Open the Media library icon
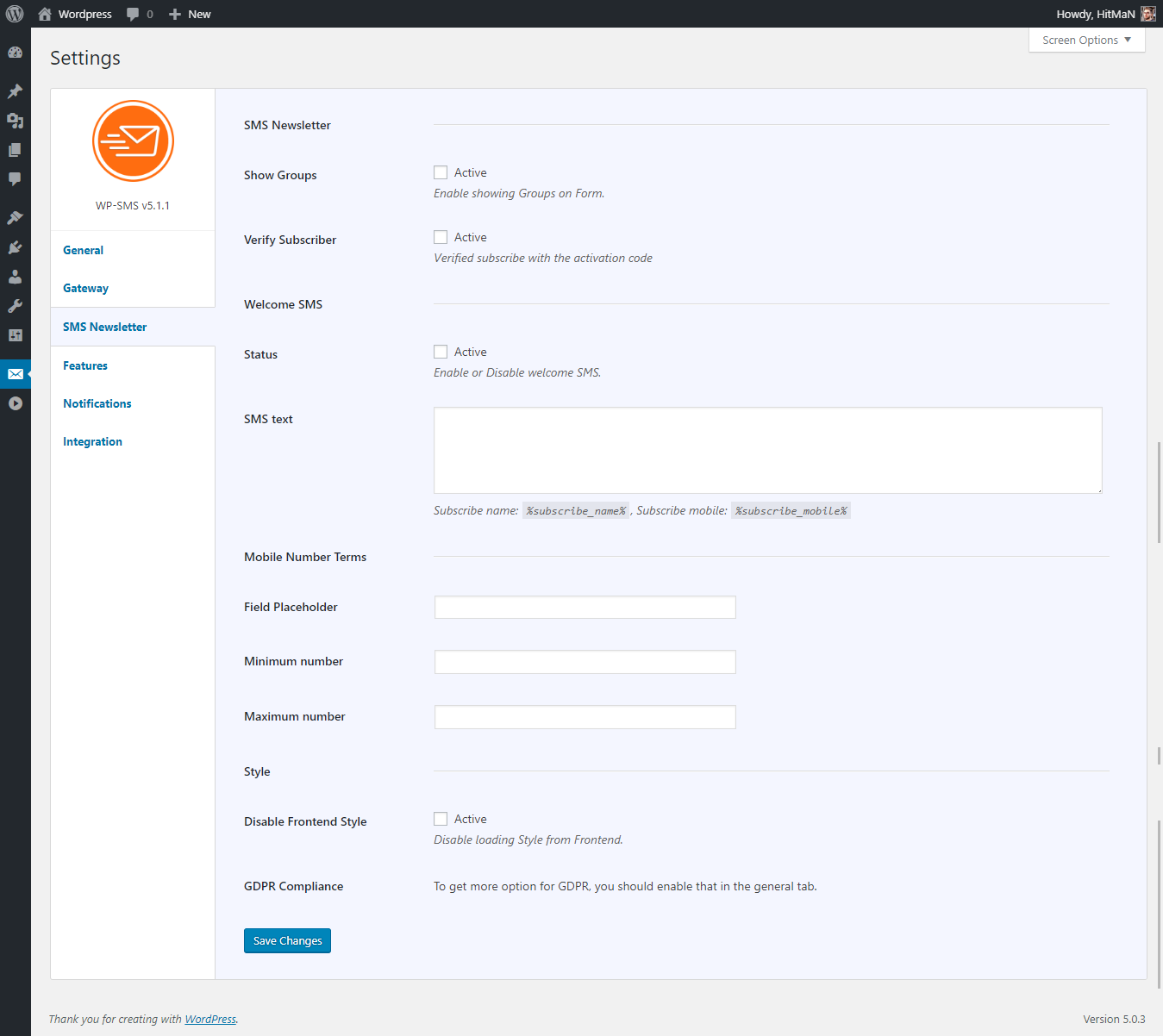1163x1036 pixels. click(x=15, y=121)
